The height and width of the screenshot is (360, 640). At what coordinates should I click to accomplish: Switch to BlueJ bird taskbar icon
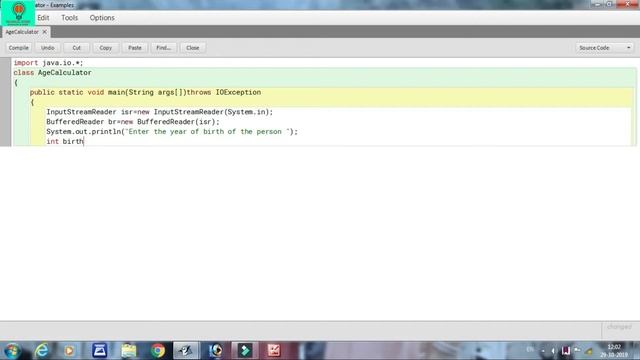point(186,351)
